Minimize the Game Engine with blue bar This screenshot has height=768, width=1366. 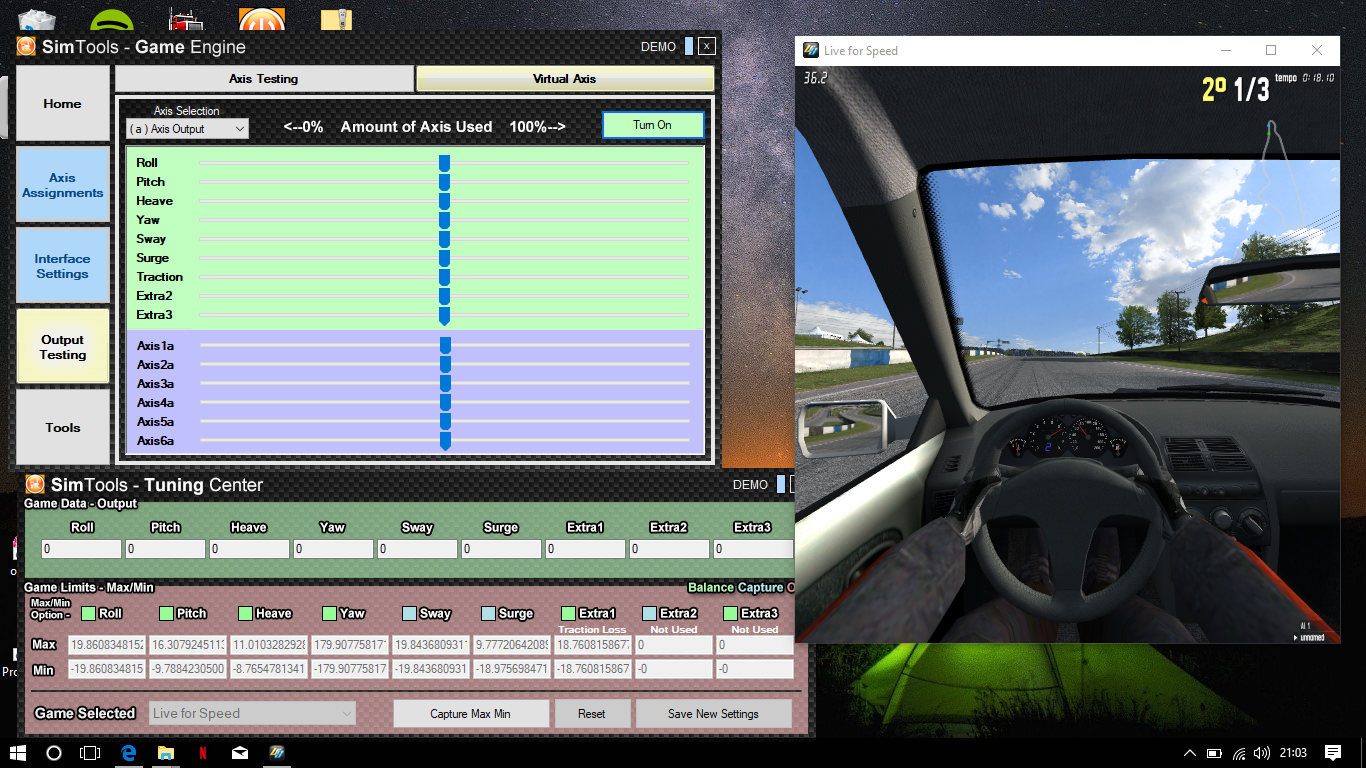(688, 46)
